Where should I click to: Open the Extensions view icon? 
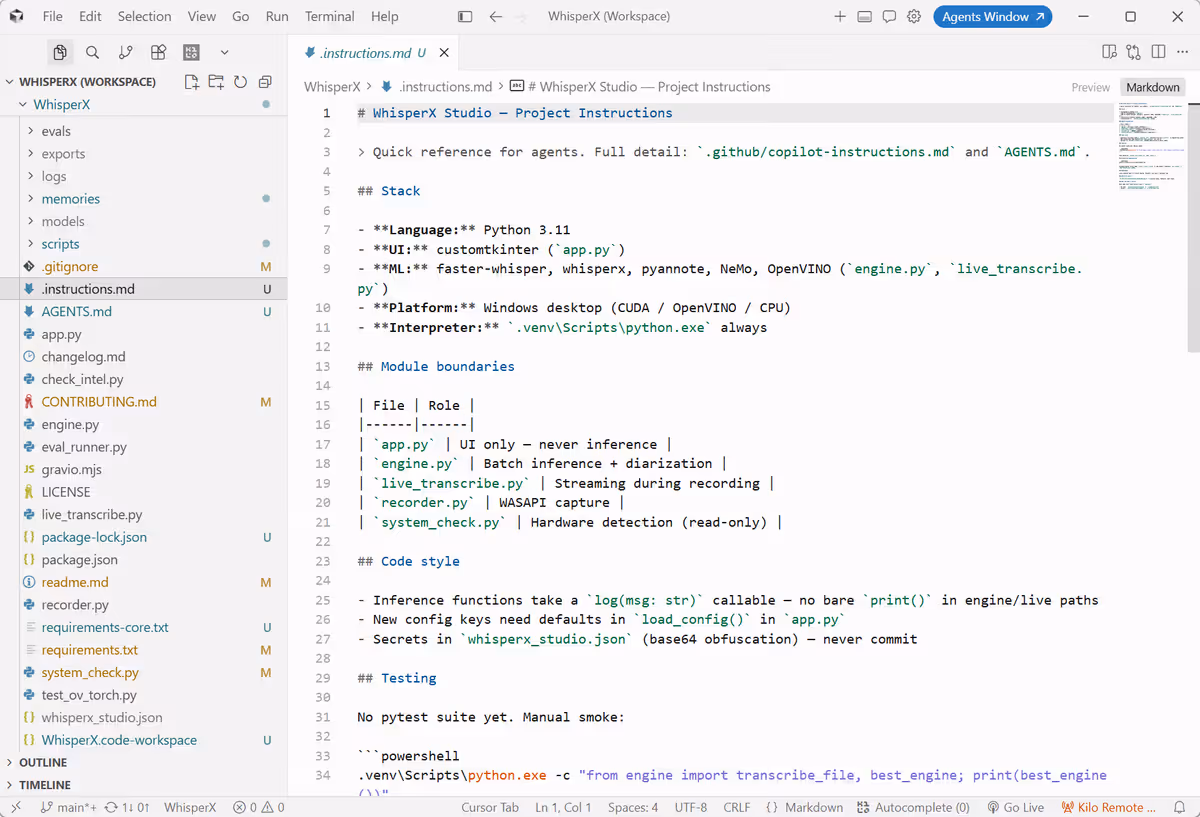point(158,52)
